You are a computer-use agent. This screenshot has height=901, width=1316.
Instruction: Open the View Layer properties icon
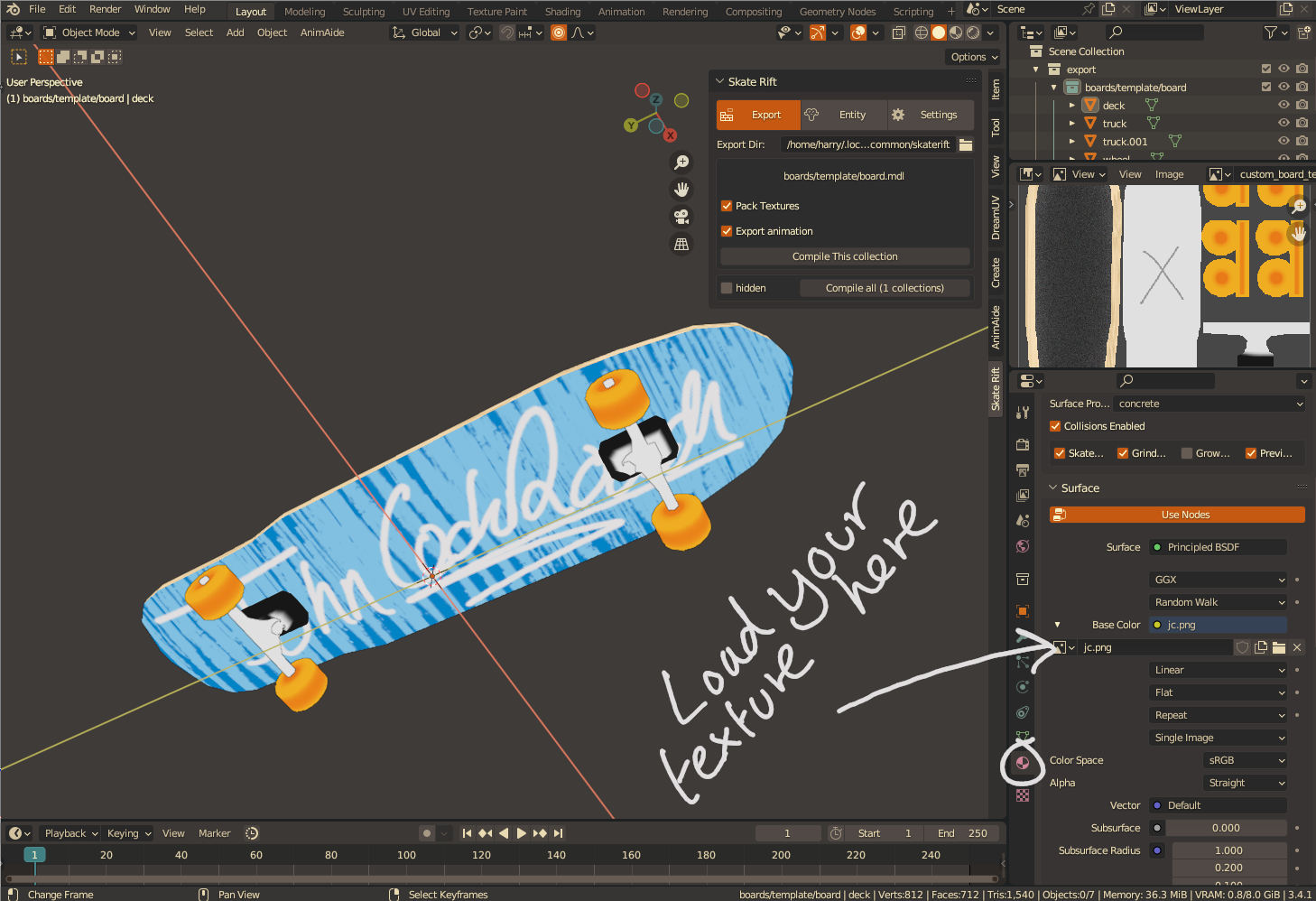[x=1023, y=495]
